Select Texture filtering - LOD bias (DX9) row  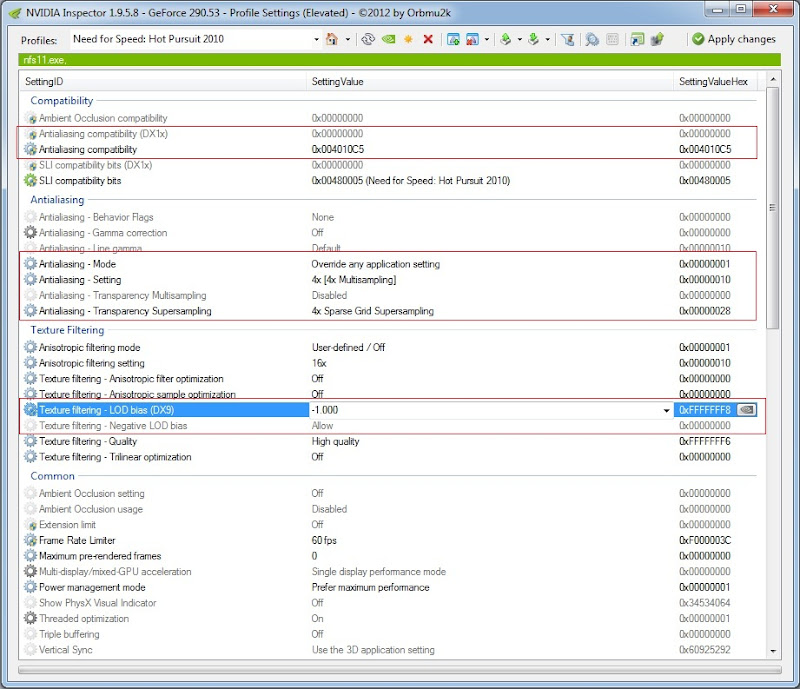coord(390,410)
